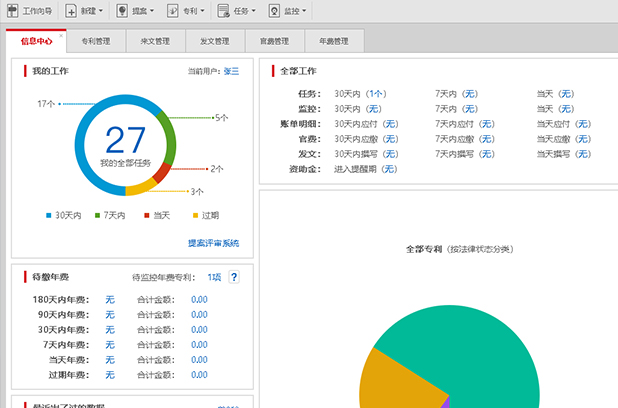The image size is (618, 408).
Task: Click the 1个 tasks within 30 days link
Action: click(x=375, y=93)
